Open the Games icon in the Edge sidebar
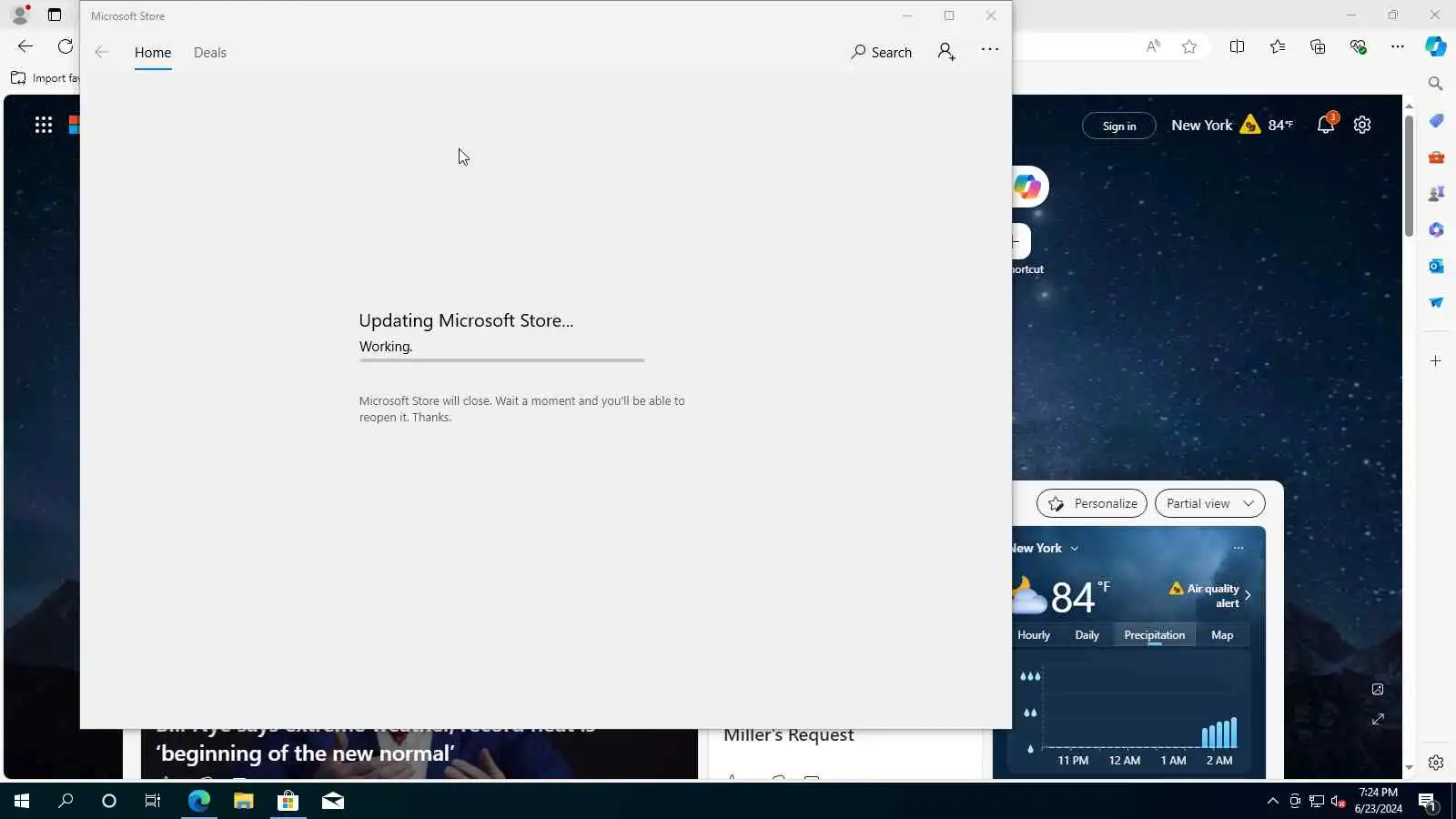Screen dimensions: 1456x819 point(1436,194)
